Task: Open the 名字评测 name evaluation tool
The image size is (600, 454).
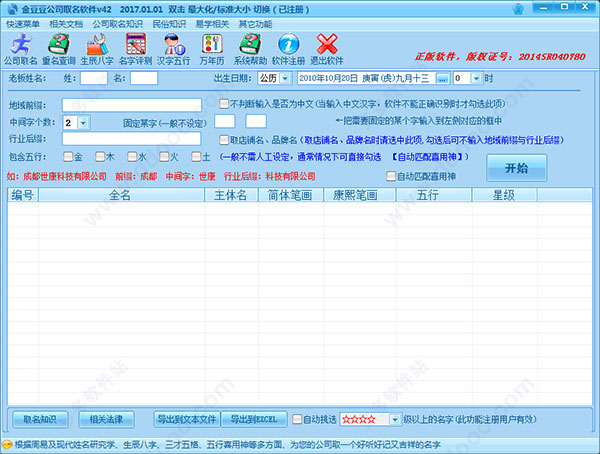Action: (x=135, y=50)
